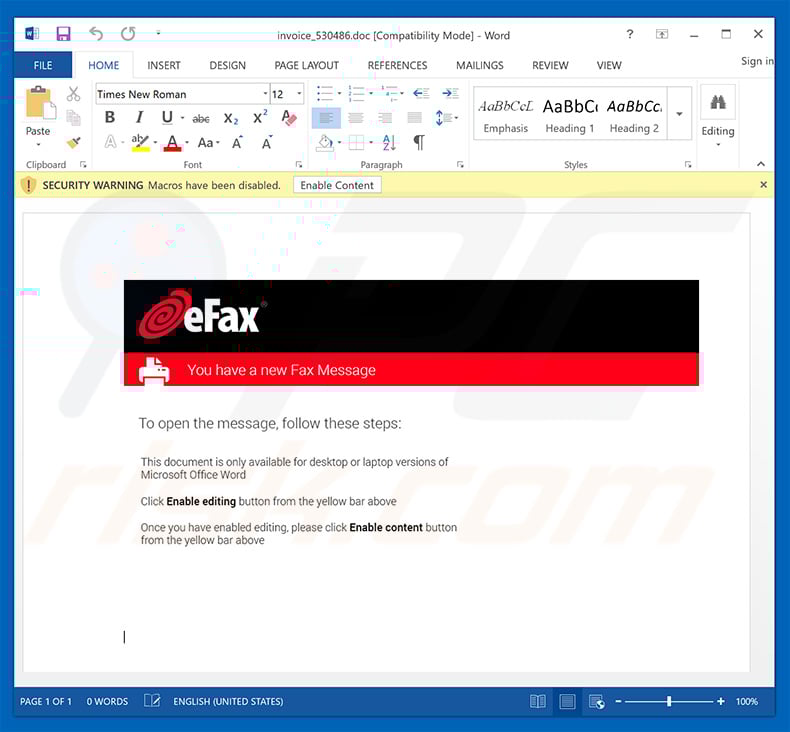Screen dimensions: 790x732
Task: Toggle strikethrough formatting
Action: (x=201, y=119)
